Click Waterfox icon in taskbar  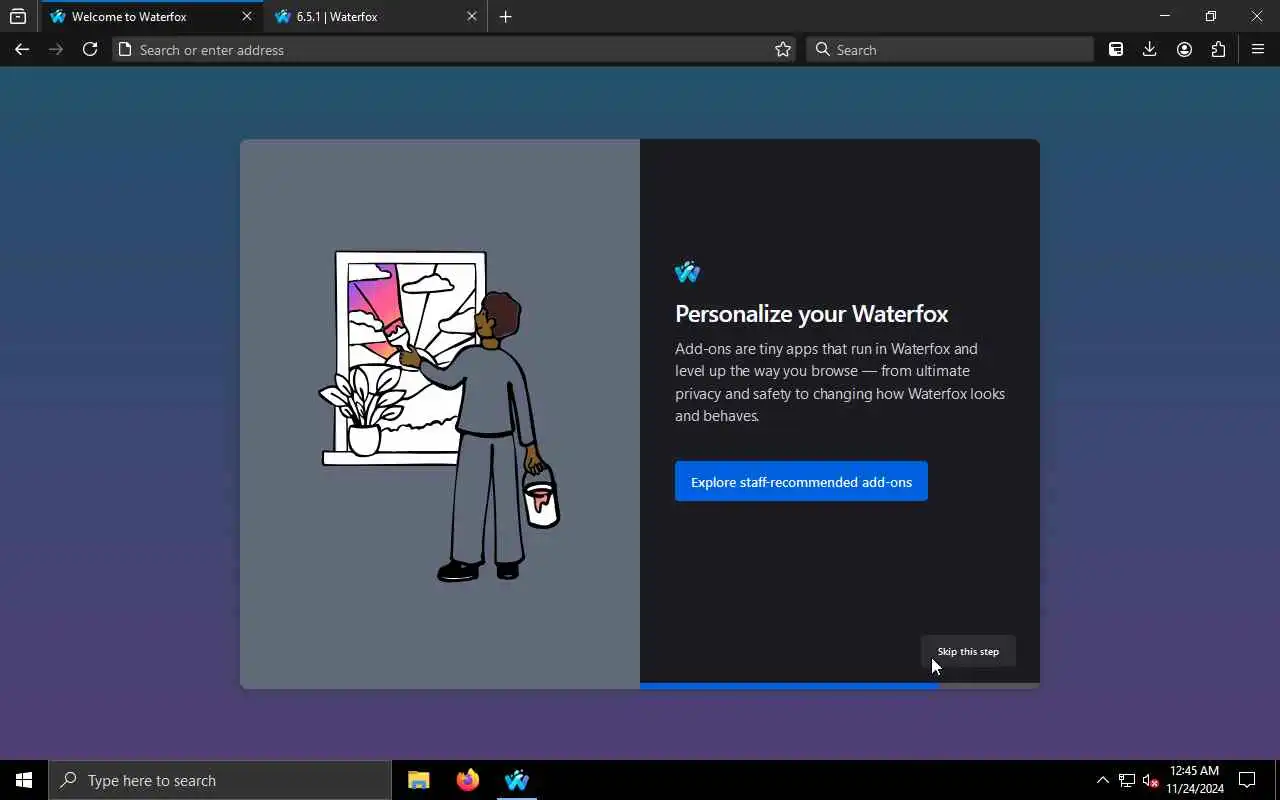pos(516,780)
